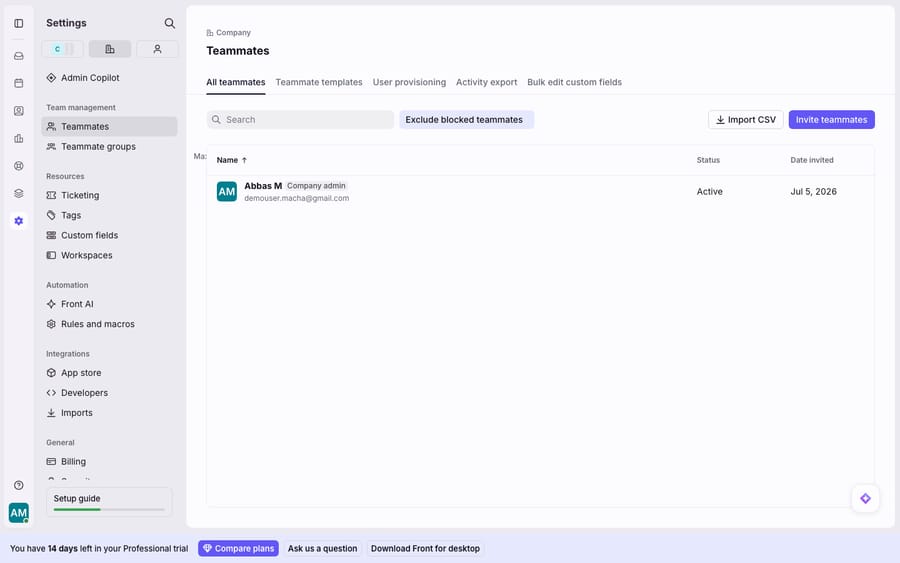900x563 pixels.
Task: Click demouser.macha@gmail.com email text
Action: pyautogui.click(x=297, y=198)
